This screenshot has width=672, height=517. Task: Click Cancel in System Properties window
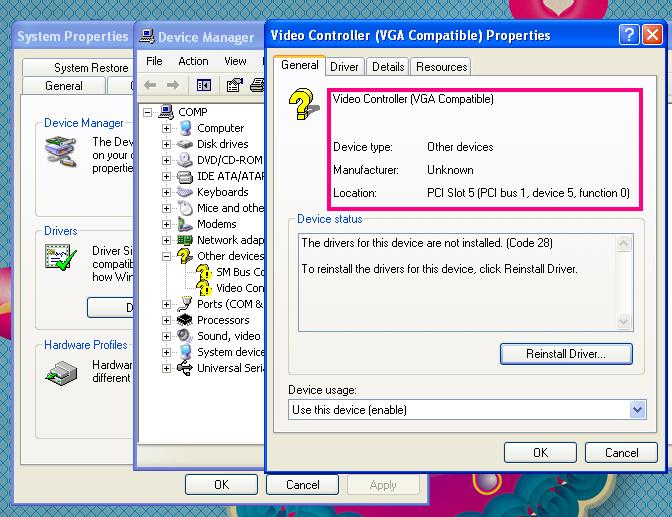point(303,484)
